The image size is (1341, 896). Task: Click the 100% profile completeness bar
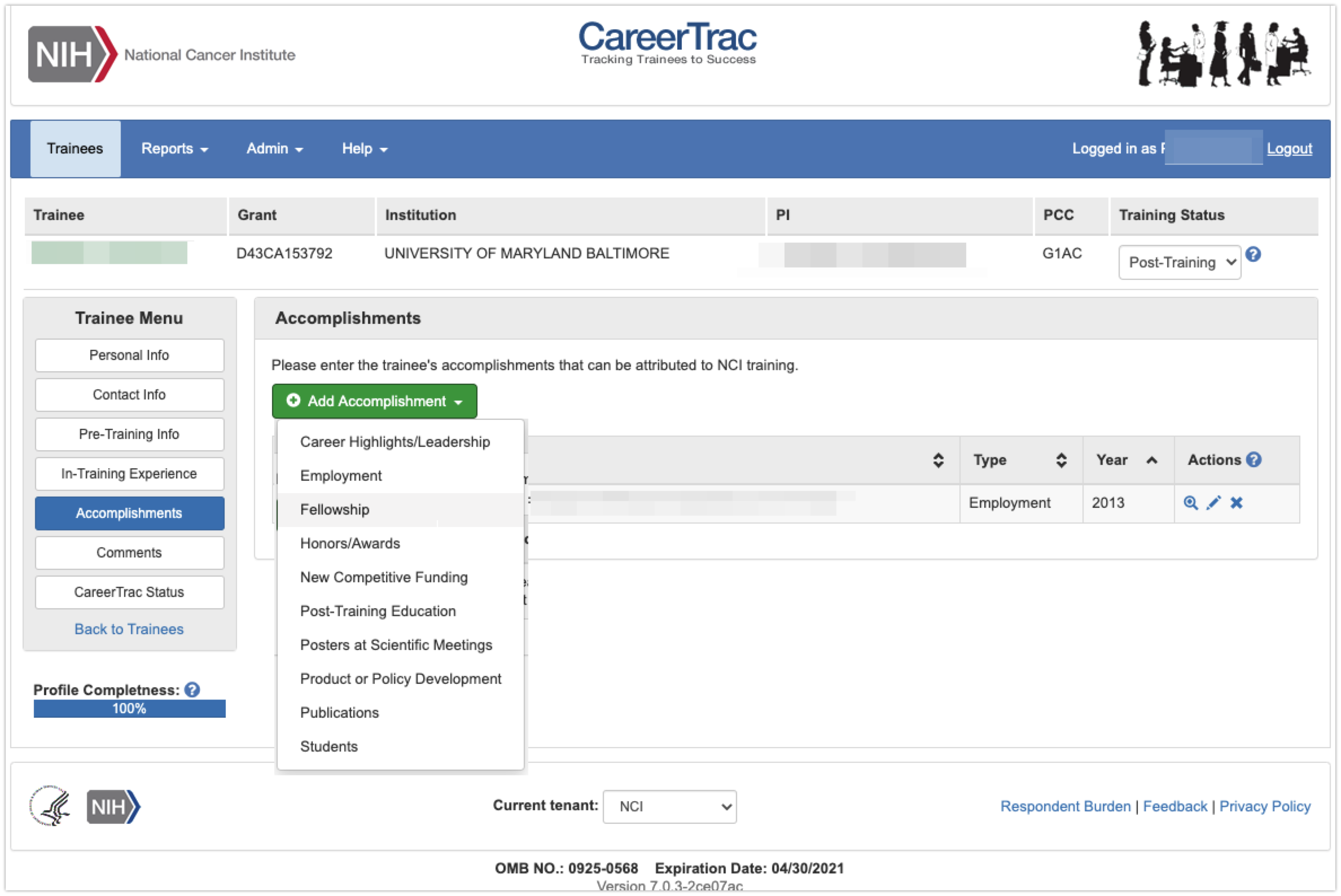click(130, 709)
